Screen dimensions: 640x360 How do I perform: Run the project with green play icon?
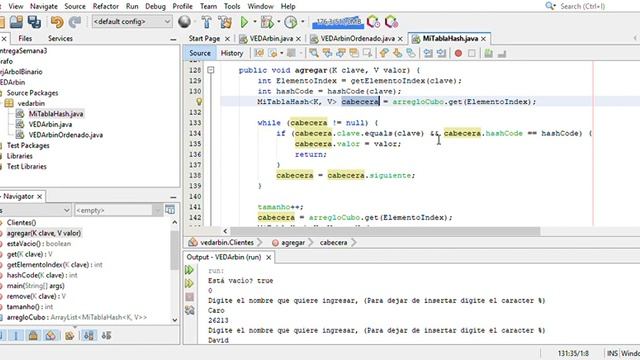[244, 22]
